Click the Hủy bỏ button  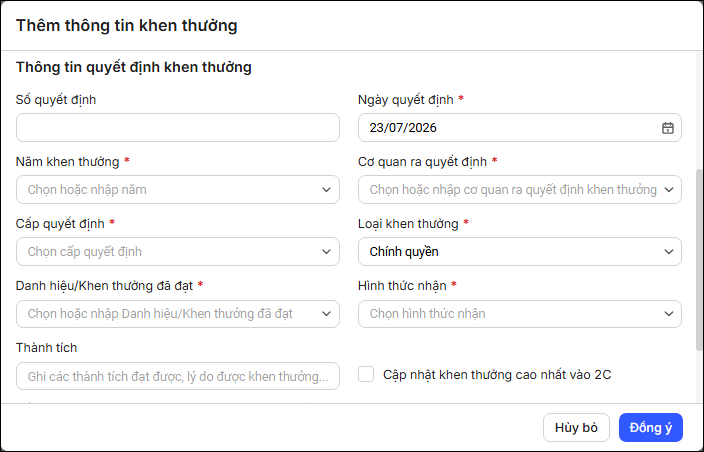(x=576, y=427)
